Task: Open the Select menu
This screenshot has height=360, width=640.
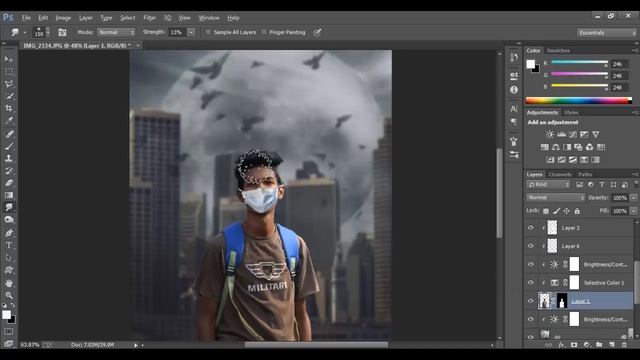Action: [x=128, y=18]
